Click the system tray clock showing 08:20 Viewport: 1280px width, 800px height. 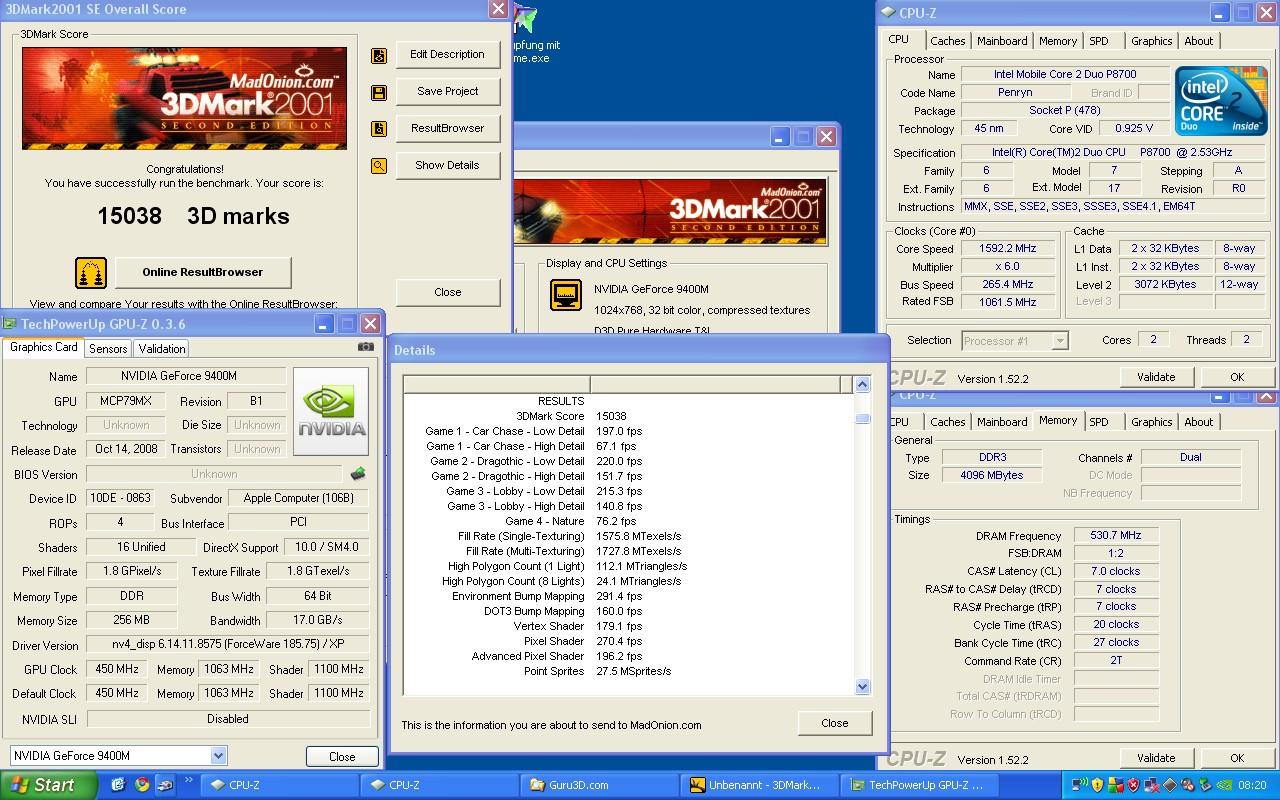(x=1252, y=786)
